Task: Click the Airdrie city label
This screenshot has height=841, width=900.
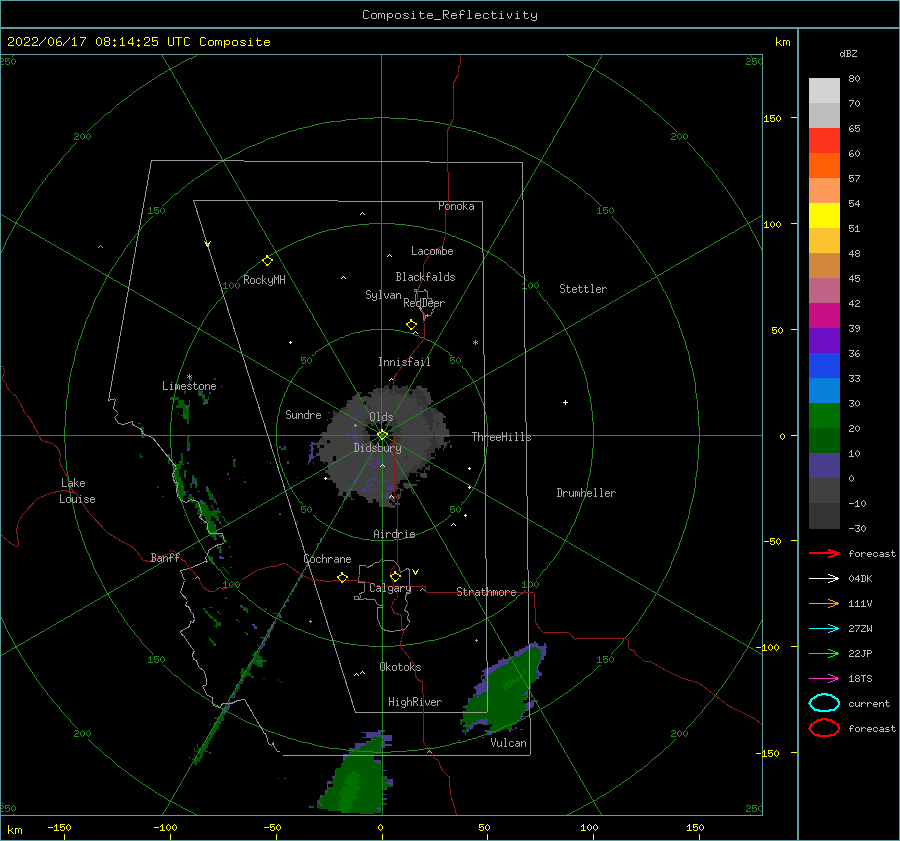Action: coord(394,534)
